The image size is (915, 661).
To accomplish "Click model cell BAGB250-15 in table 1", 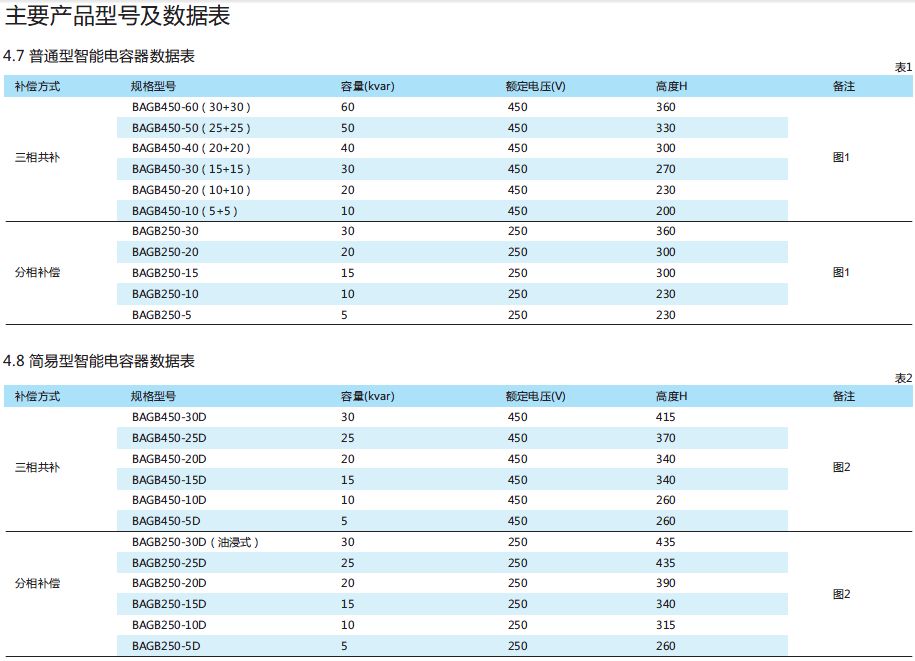I will coord(165,273).
